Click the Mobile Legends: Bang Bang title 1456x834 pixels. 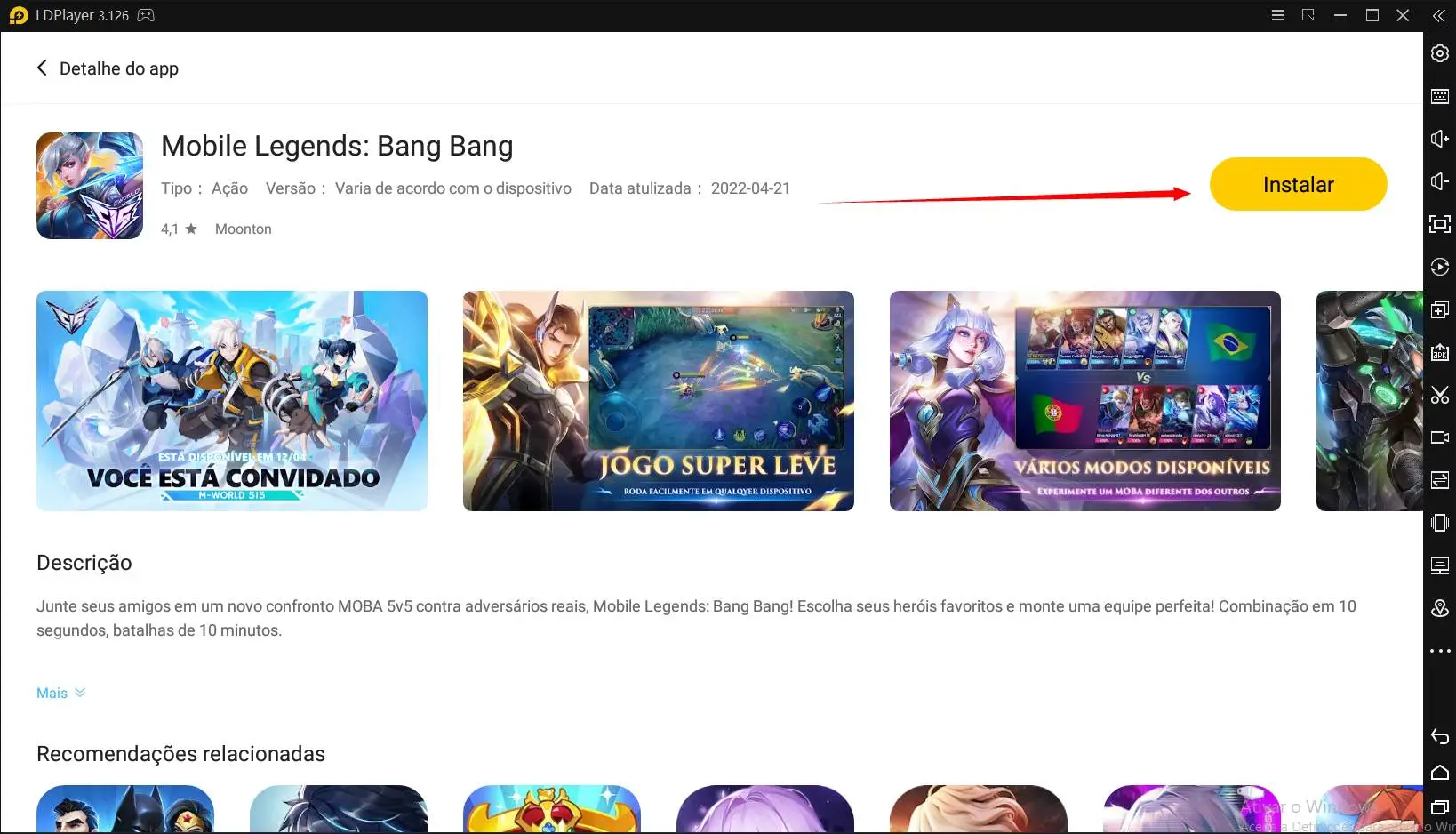[x=337, y=146]
